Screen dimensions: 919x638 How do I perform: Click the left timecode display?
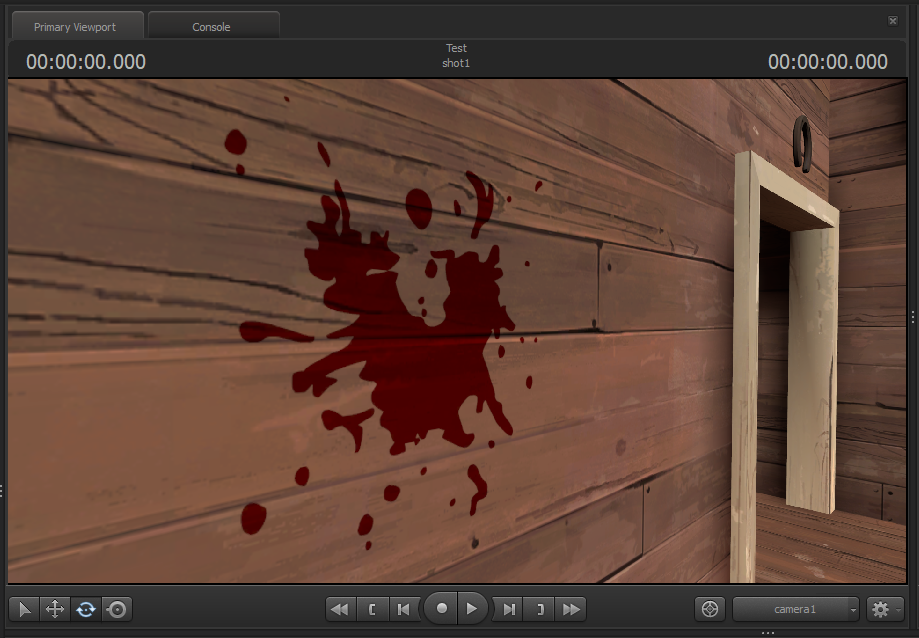(86, 62)
